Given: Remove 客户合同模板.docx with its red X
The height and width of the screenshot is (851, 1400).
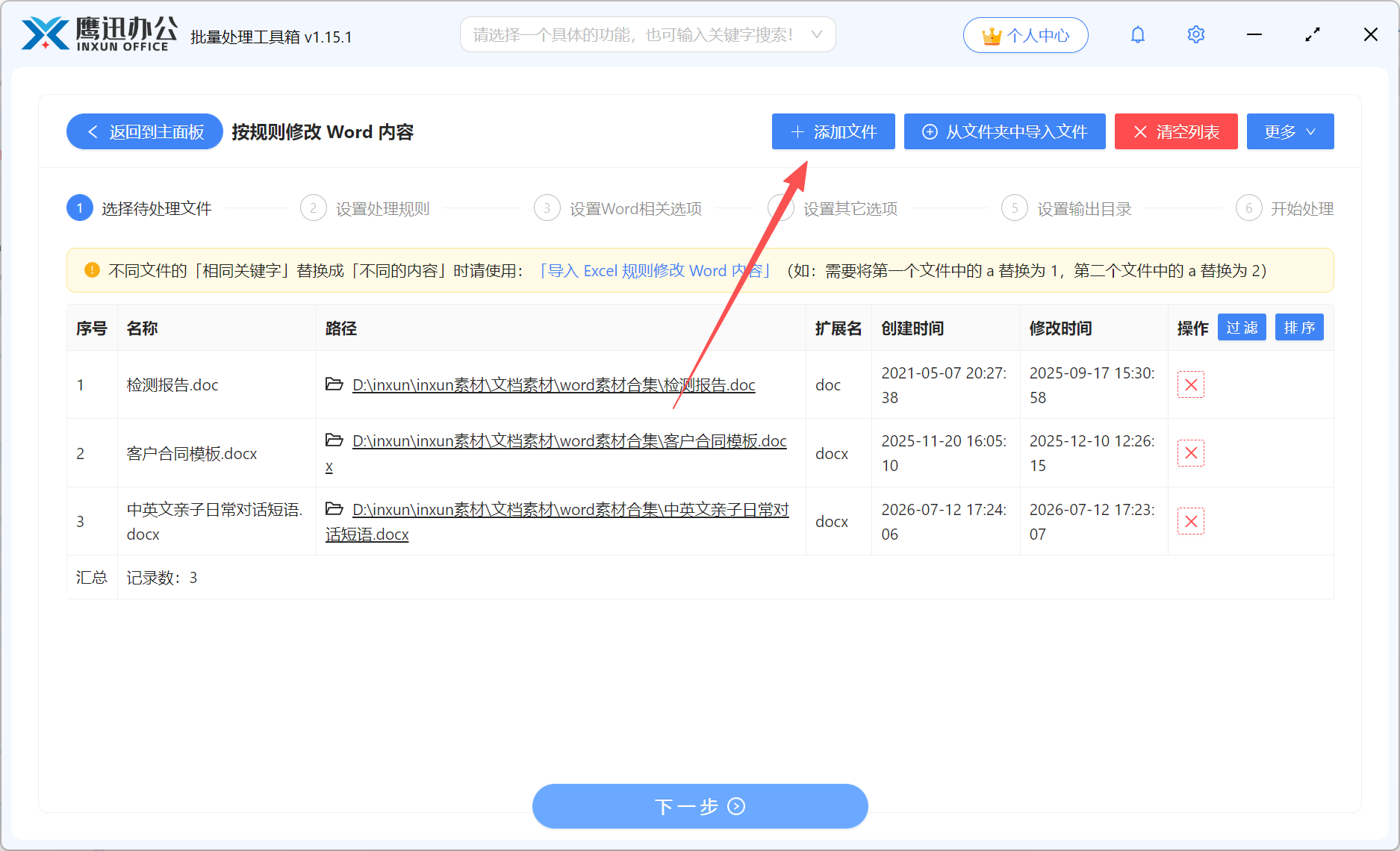Looking at the screenshot, I should (x=1191, y=453).
